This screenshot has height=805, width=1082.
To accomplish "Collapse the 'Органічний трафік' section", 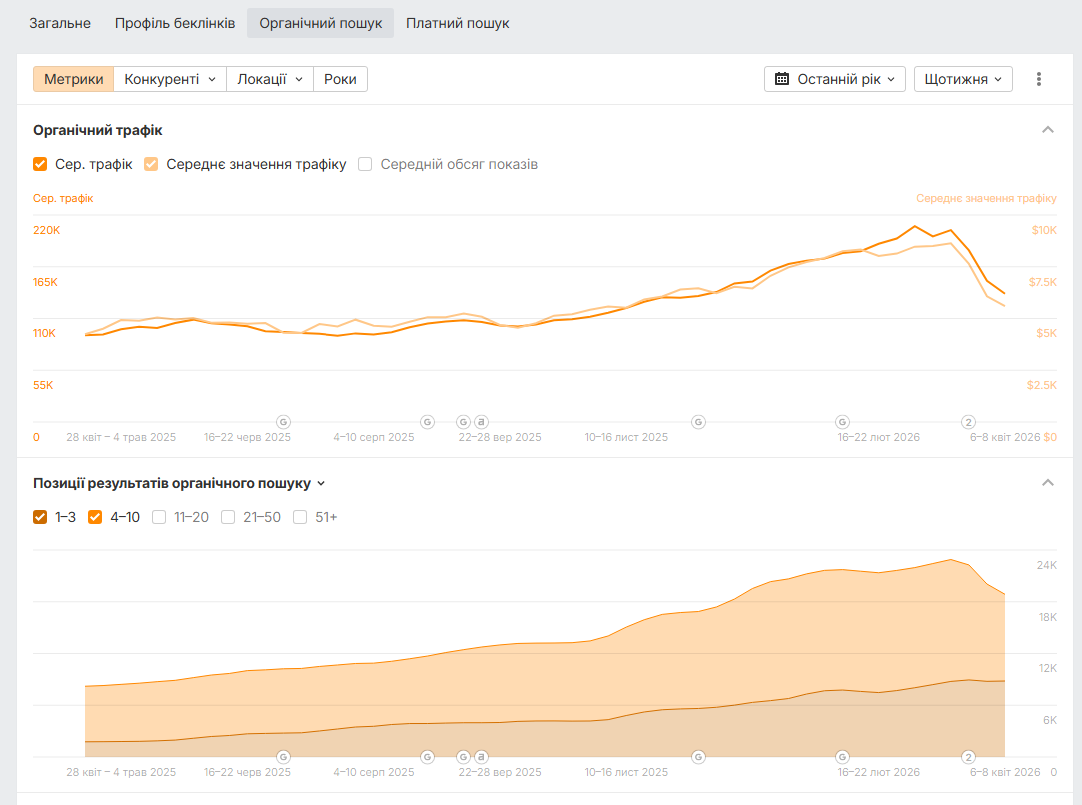I will 1048,130.
